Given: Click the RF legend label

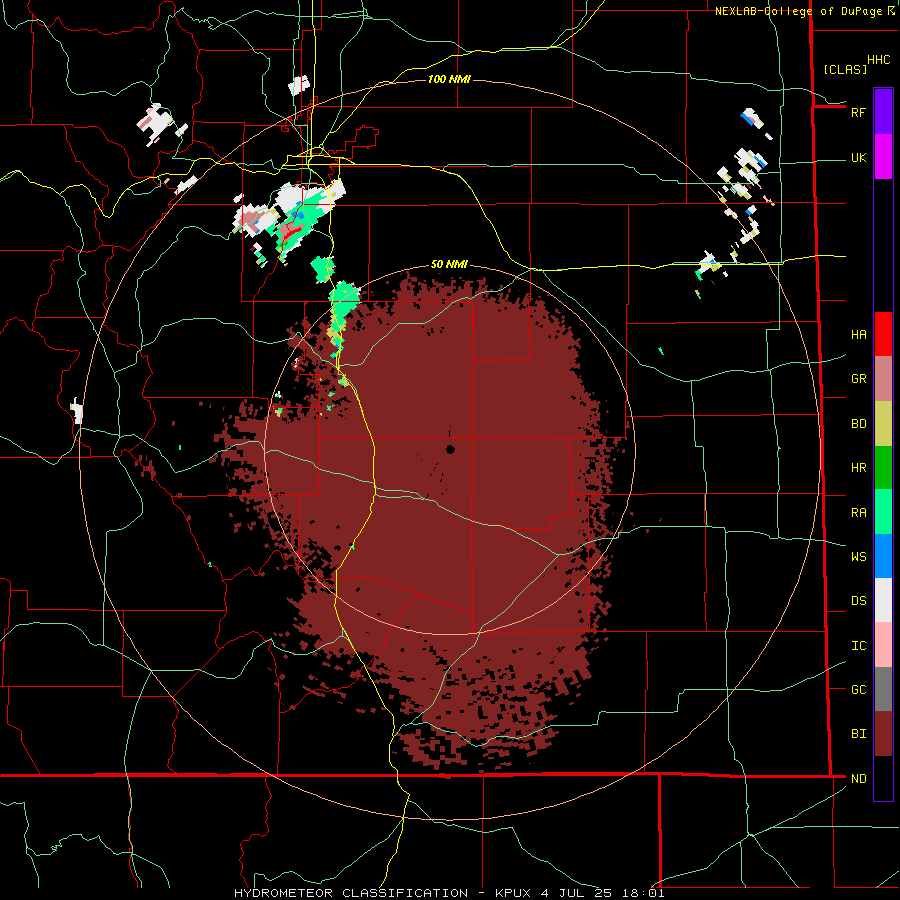Looking at the screenshot, I should (858, 112).
